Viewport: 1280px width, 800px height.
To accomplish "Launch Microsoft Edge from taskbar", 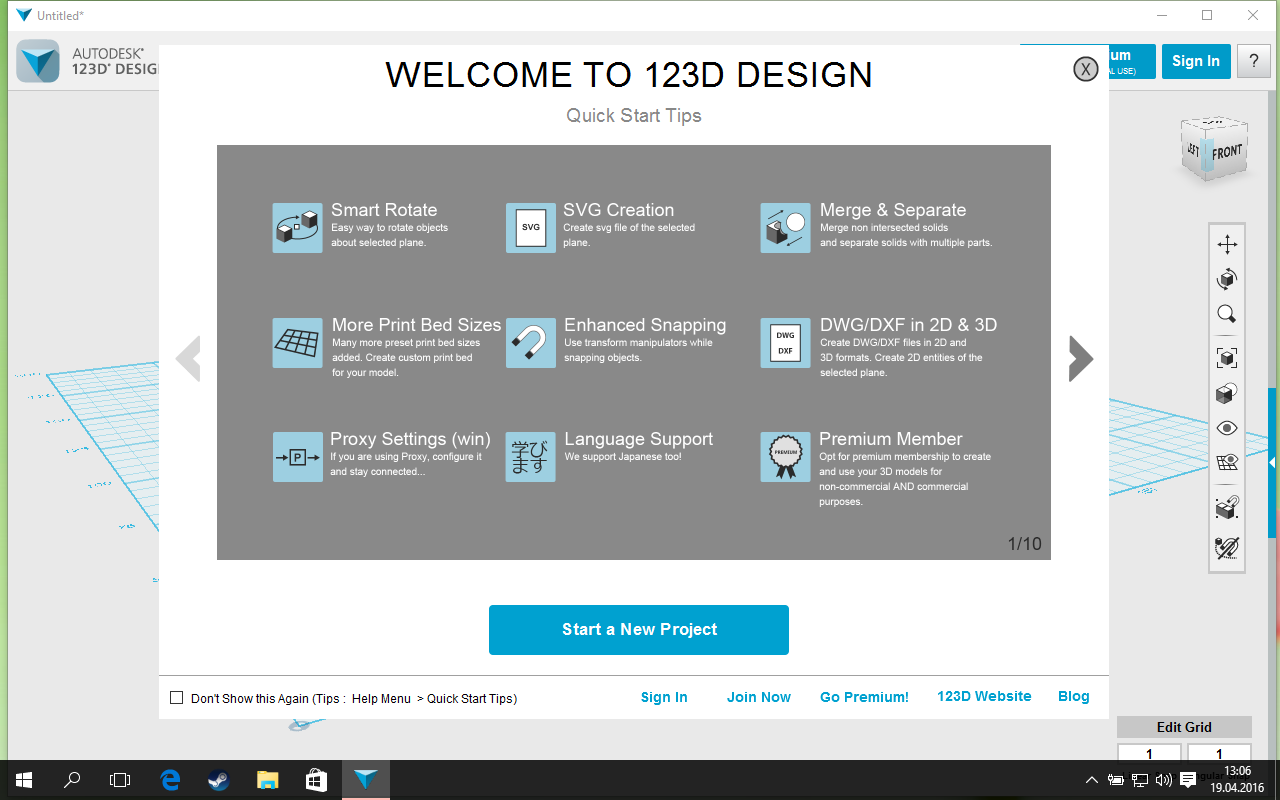I will click(x=170, y=780).
